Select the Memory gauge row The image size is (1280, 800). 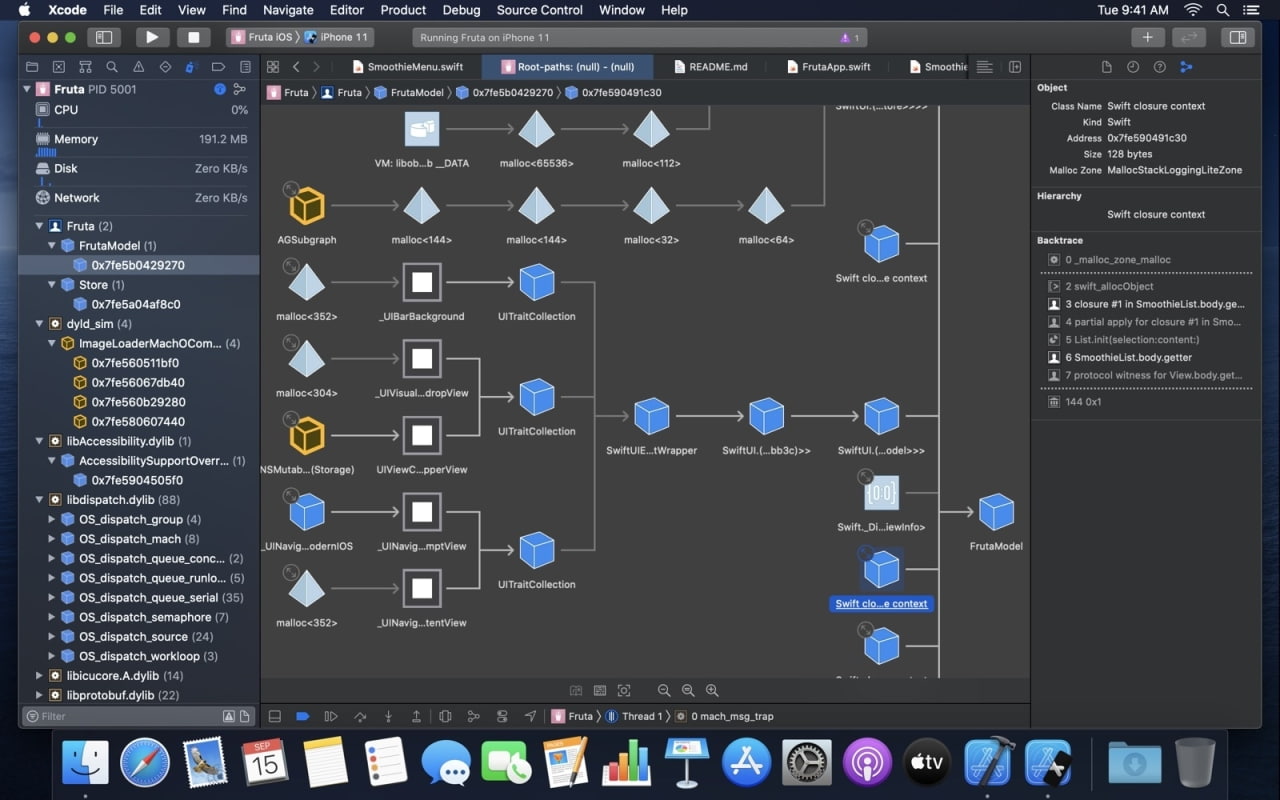tap(76, 139)
